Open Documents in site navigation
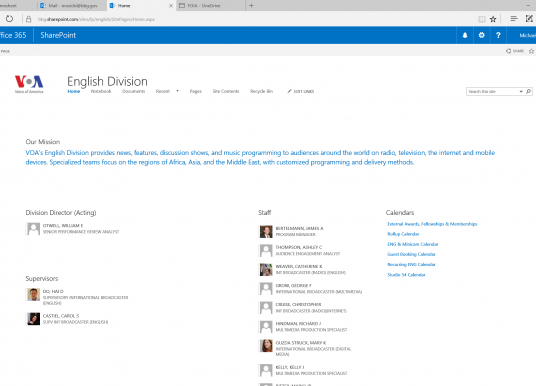 [x=134, y=91]
